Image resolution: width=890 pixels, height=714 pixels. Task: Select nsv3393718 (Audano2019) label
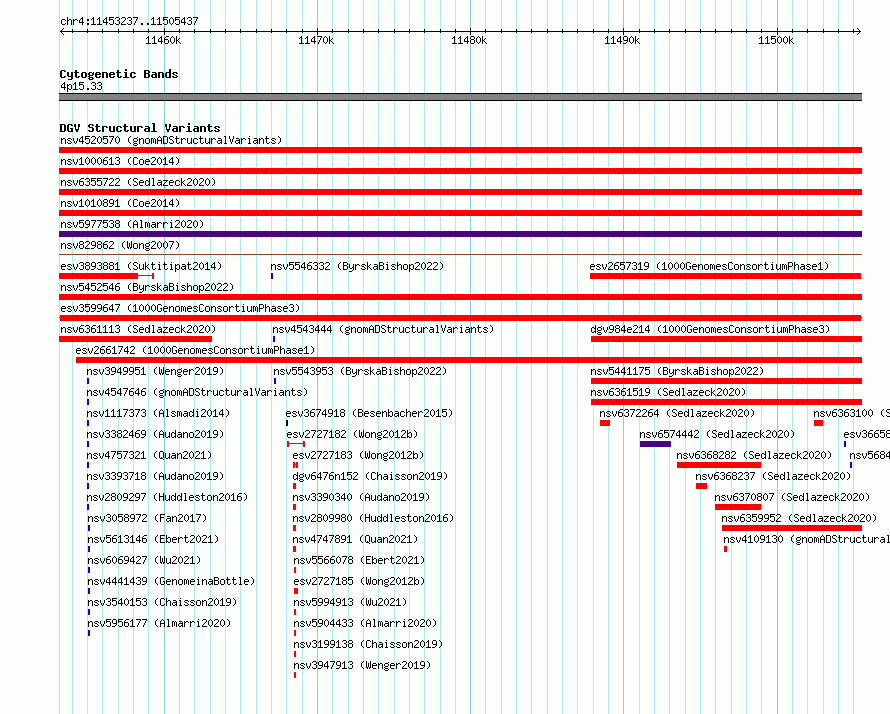(x=156, y=476)
